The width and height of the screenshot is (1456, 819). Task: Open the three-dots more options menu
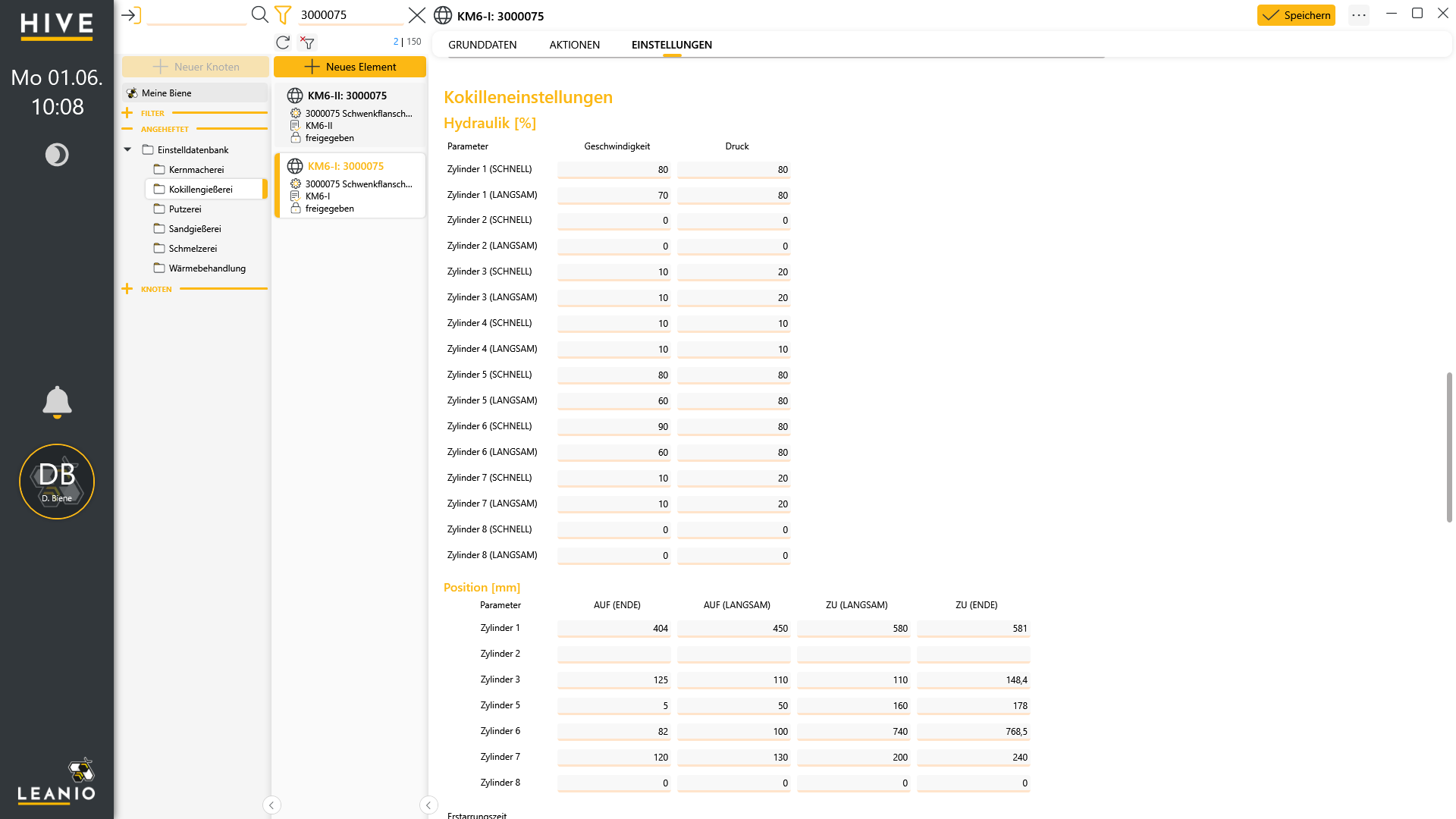[1359, 15]
